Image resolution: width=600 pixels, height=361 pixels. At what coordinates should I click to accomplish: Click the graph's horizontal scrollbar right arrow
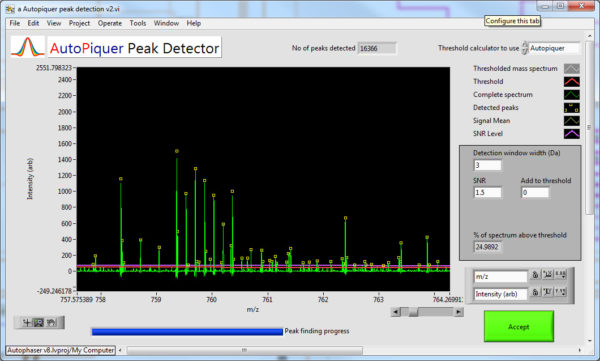[x=458, y=312]
